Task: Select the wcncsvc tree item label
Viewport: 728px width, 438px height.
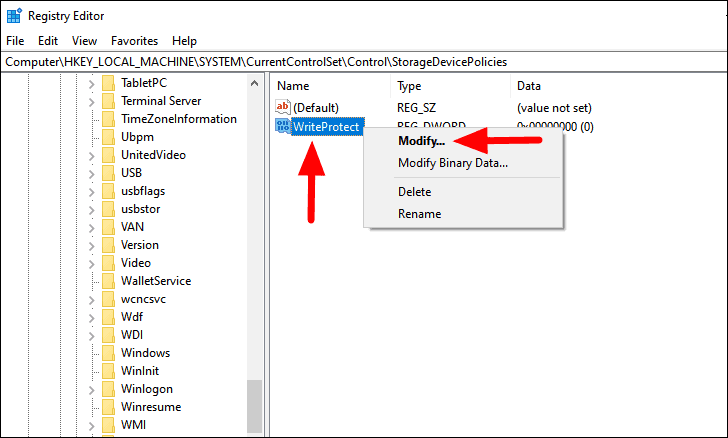Action: (143, 299)
